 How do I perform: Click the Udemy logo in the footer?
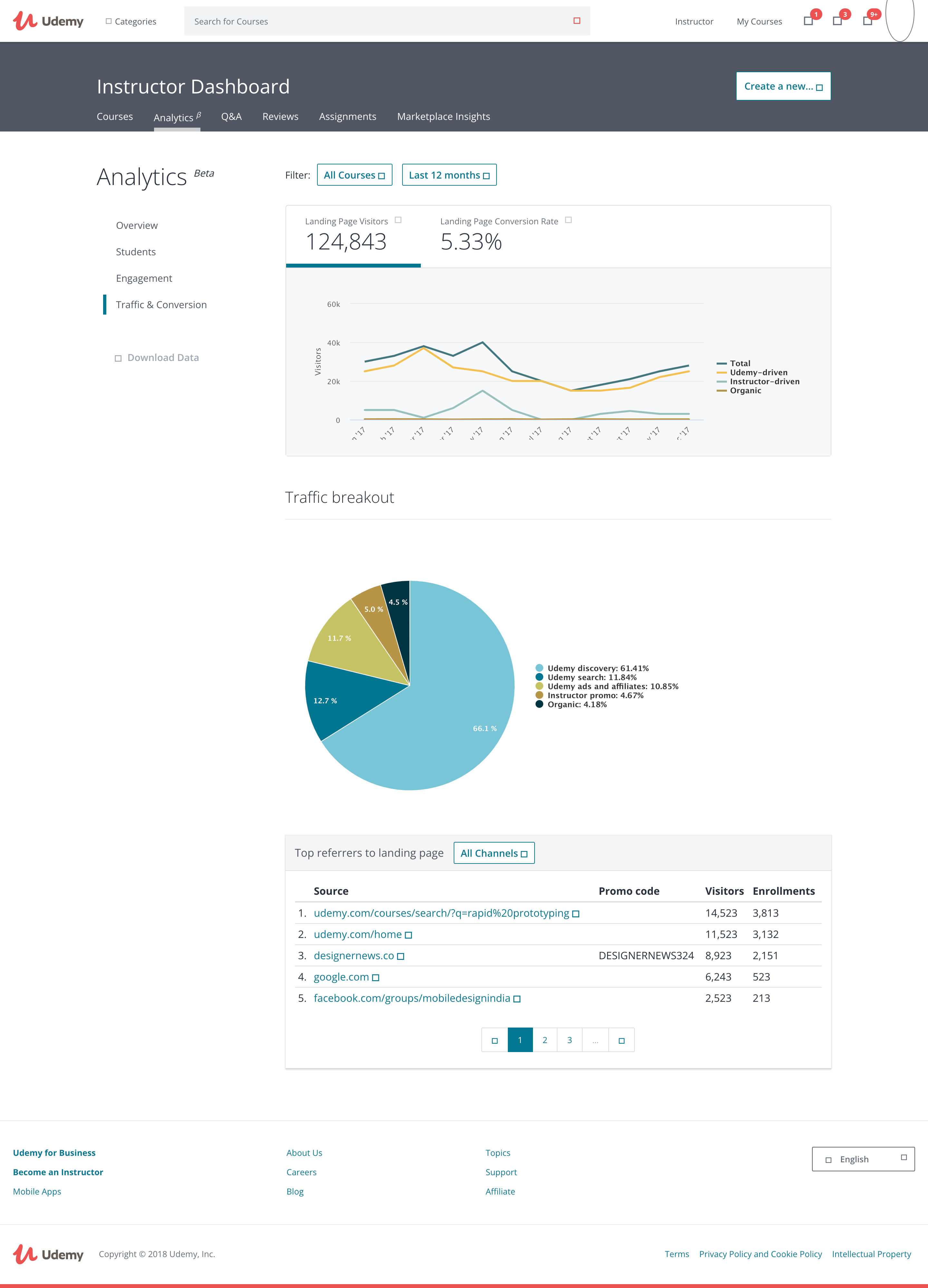tap(48, 1254)
